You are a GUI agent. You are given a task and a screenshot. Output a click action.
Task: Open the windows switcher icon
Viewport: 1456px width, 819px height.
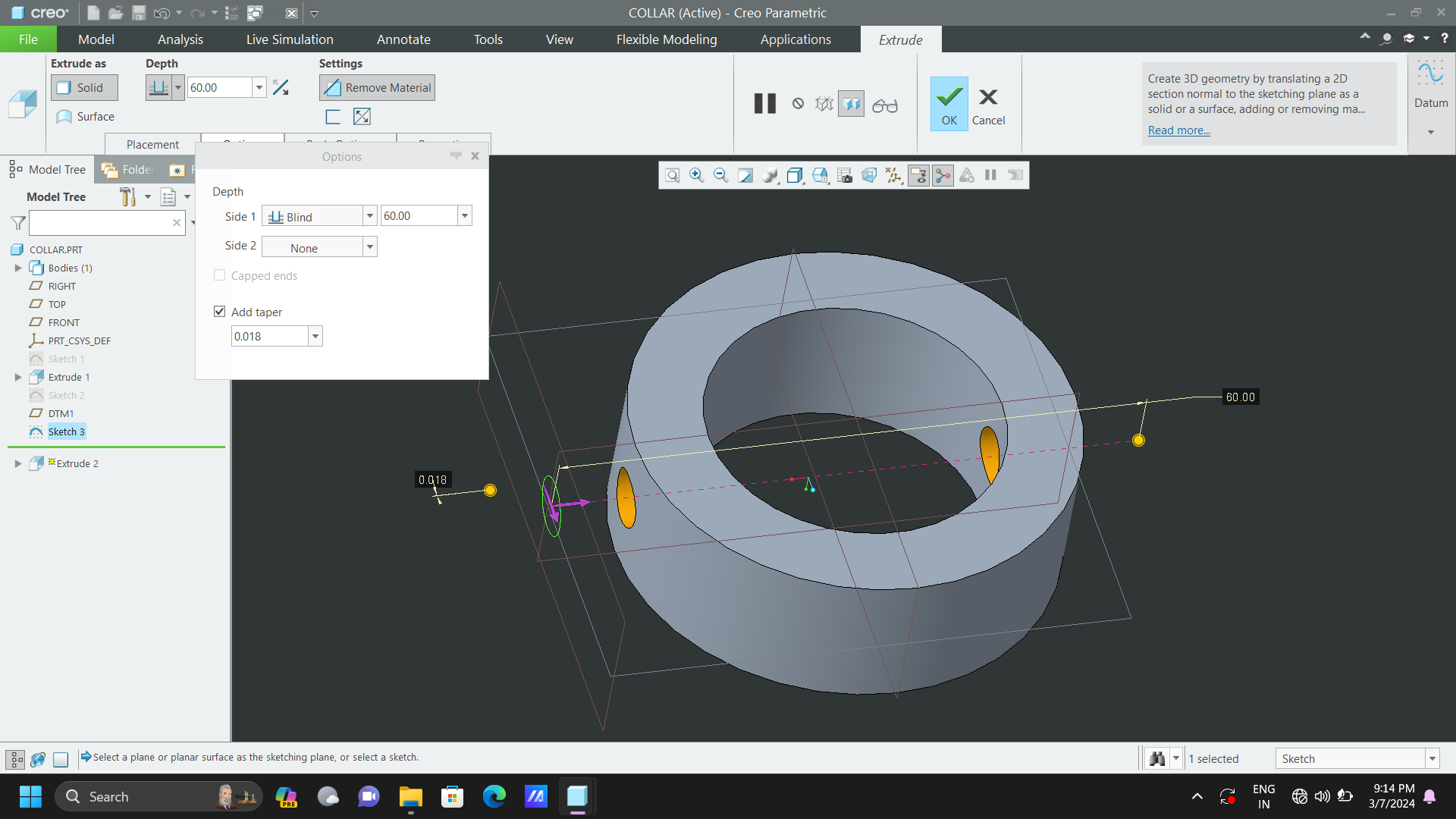coord(256,13)
